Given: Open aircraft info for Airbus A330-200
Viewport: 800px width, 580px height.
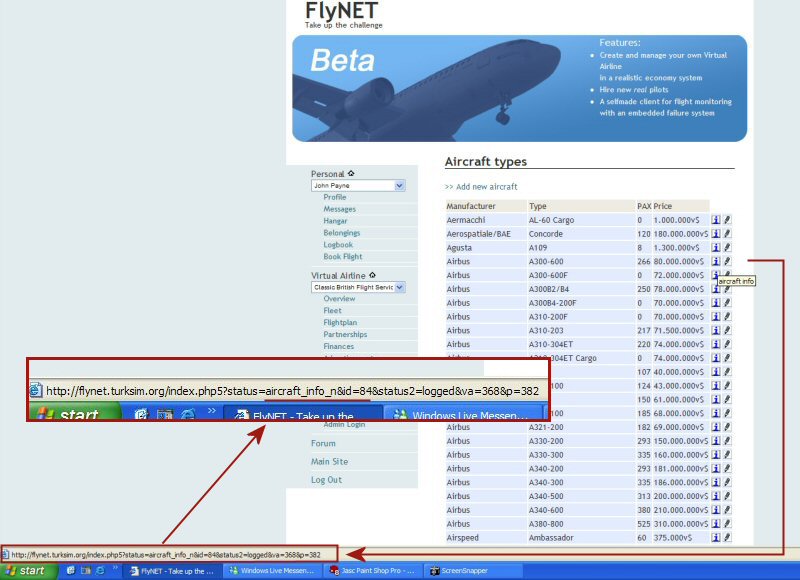Looking at the screenshot, I should (x=716, y=441).
